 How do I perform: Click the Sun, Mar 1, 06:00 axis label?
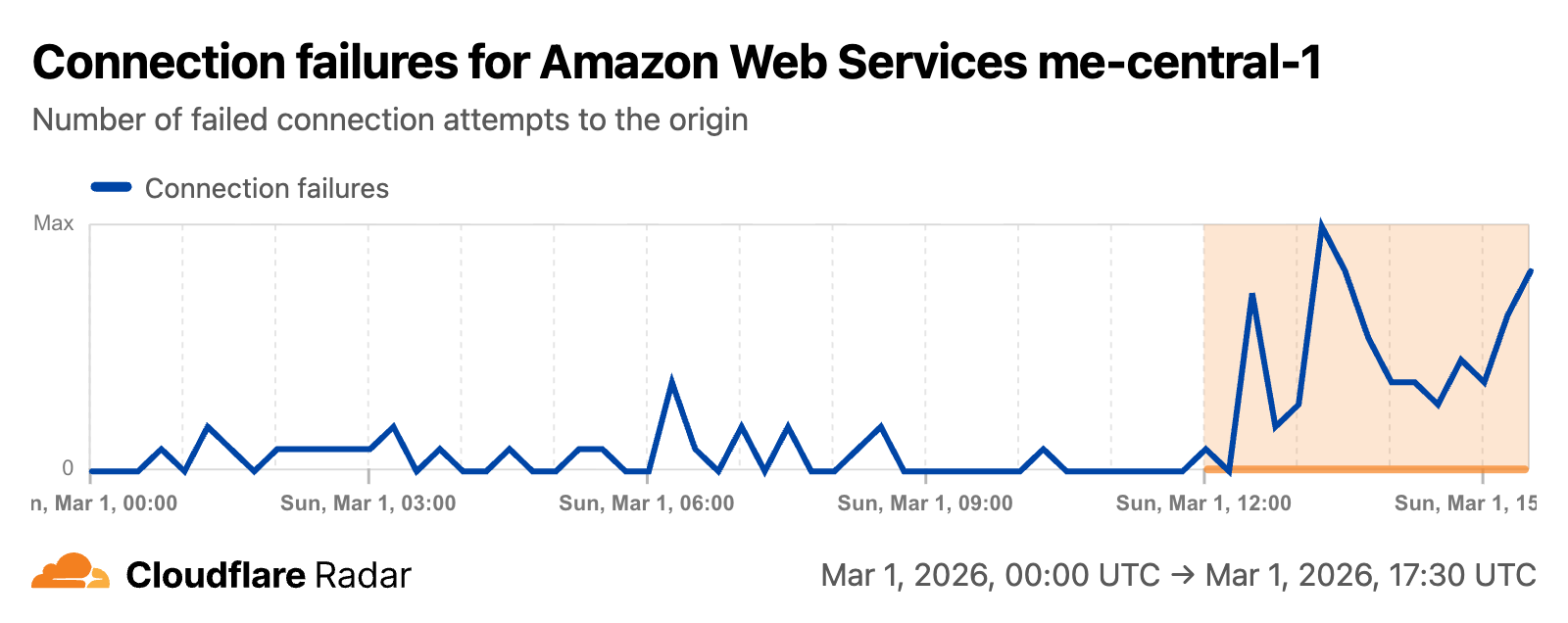tap(646, 503)
